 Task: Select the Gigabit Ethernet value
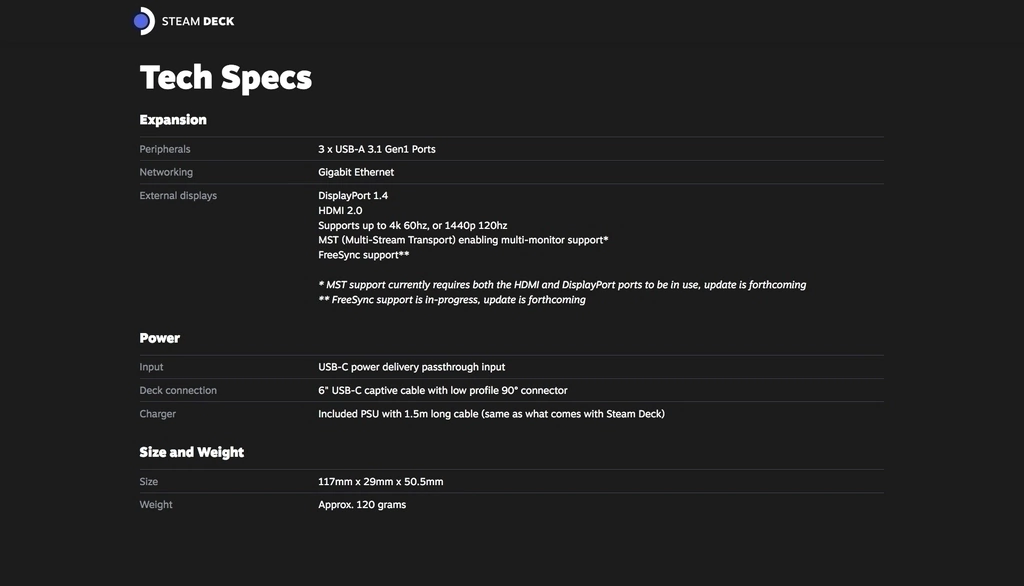tap(356, 172)
